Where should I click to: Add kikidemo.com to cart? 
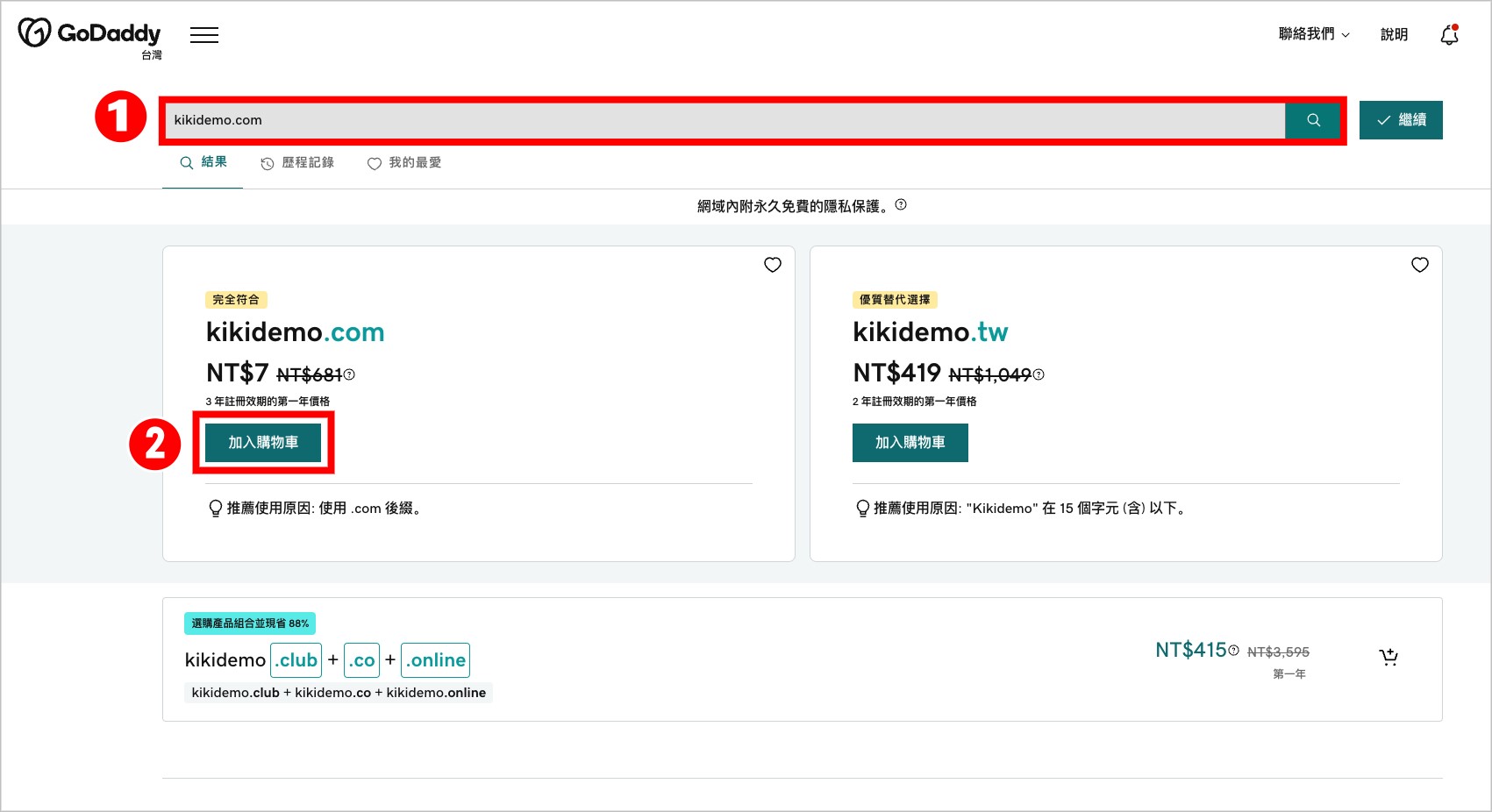[x=263, y=443]
